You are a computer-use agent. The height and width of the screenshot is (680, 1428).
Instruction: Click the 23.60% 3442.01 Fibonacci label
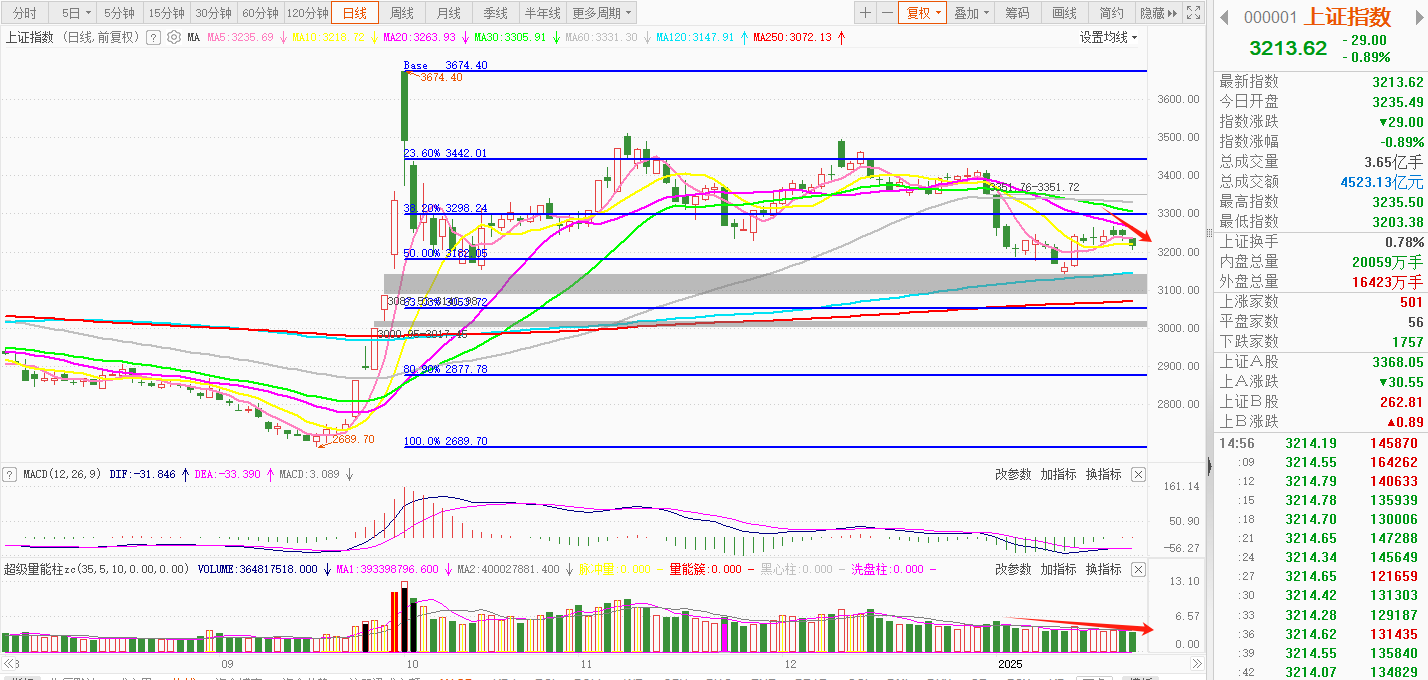[445, 153]
